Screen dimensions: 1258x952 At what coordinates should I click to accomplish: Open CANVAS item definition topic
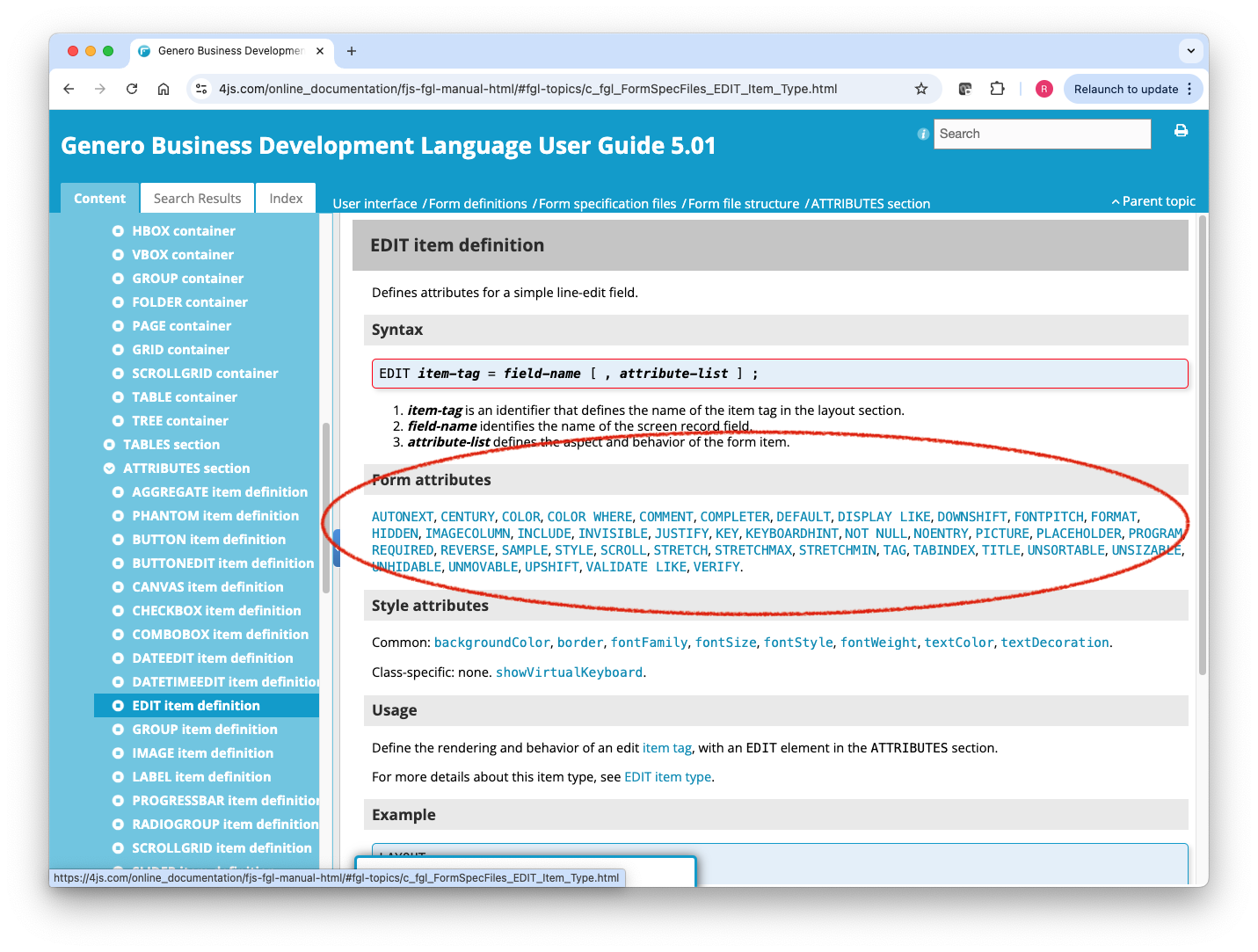[208, 587]
